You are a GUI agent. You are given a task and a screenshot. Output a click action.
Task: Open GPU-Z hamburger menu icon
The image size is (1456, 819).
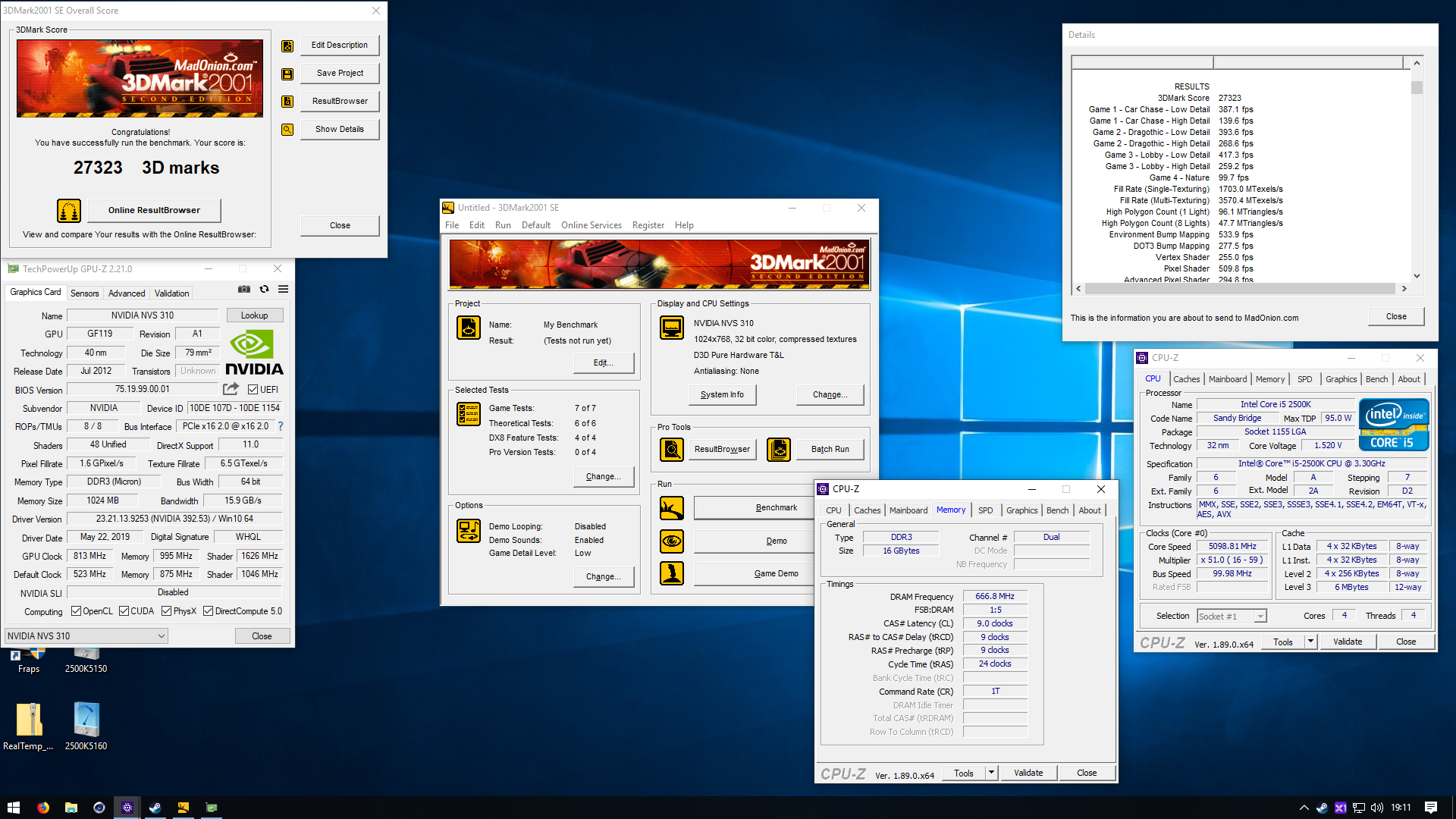click(x=283, y=289)
